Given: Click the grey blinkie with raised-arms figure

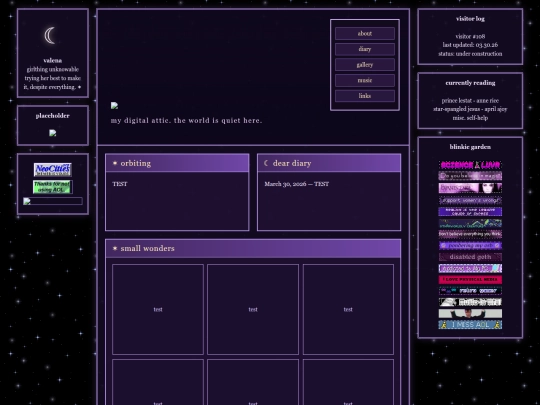Looking at the screenshot, I should 470,313.
